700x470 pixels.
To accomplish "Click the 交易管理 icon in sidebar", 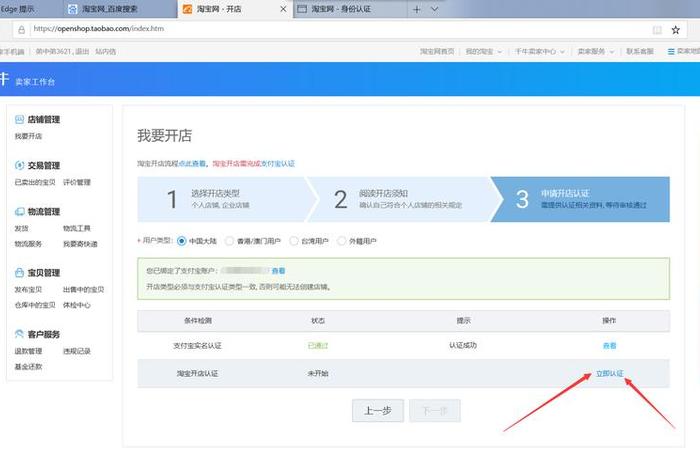I will [19, 165].
